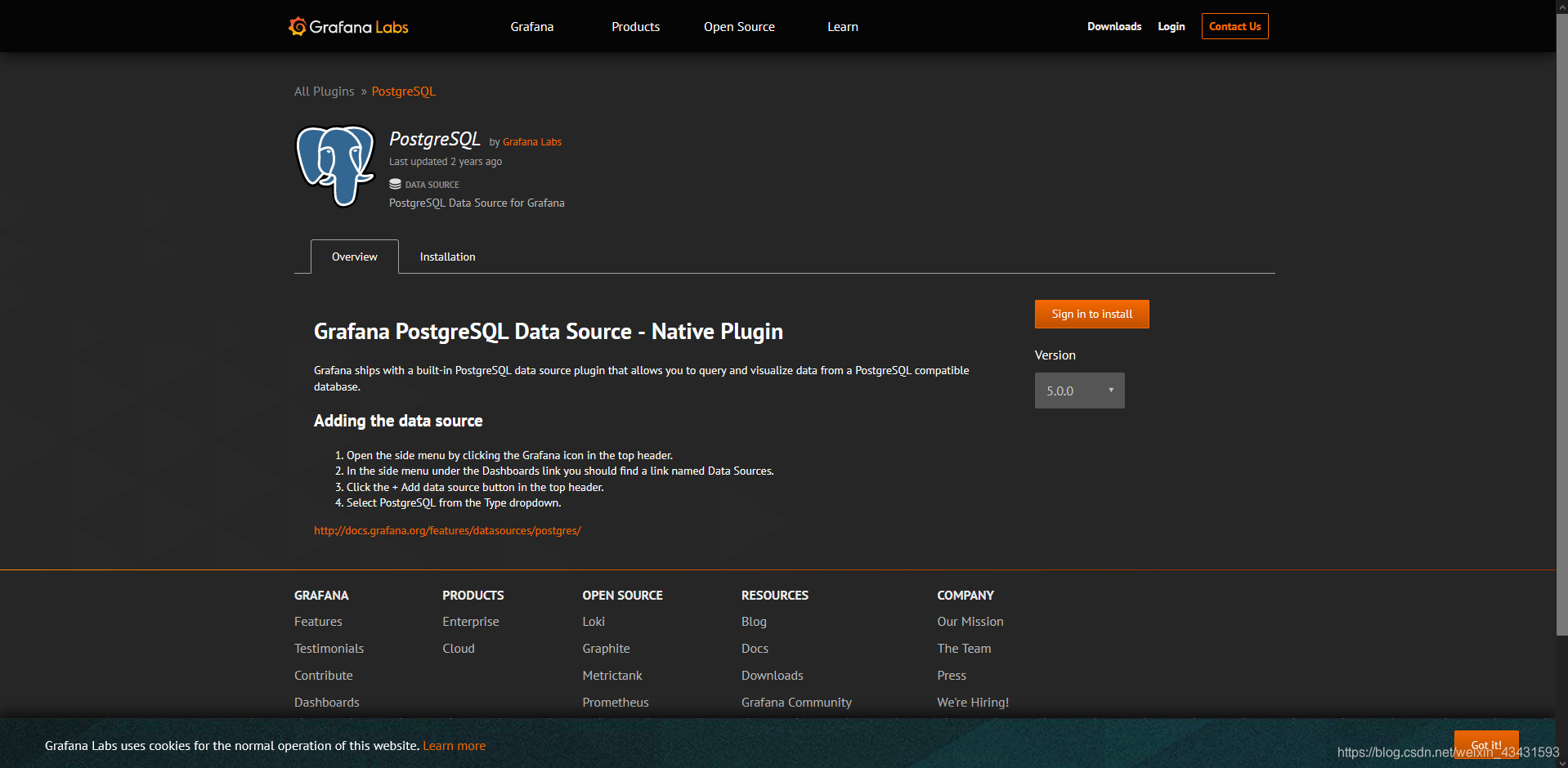Click the RESOURCES footer heading
1568x768 pixels.
click(775, 596)
